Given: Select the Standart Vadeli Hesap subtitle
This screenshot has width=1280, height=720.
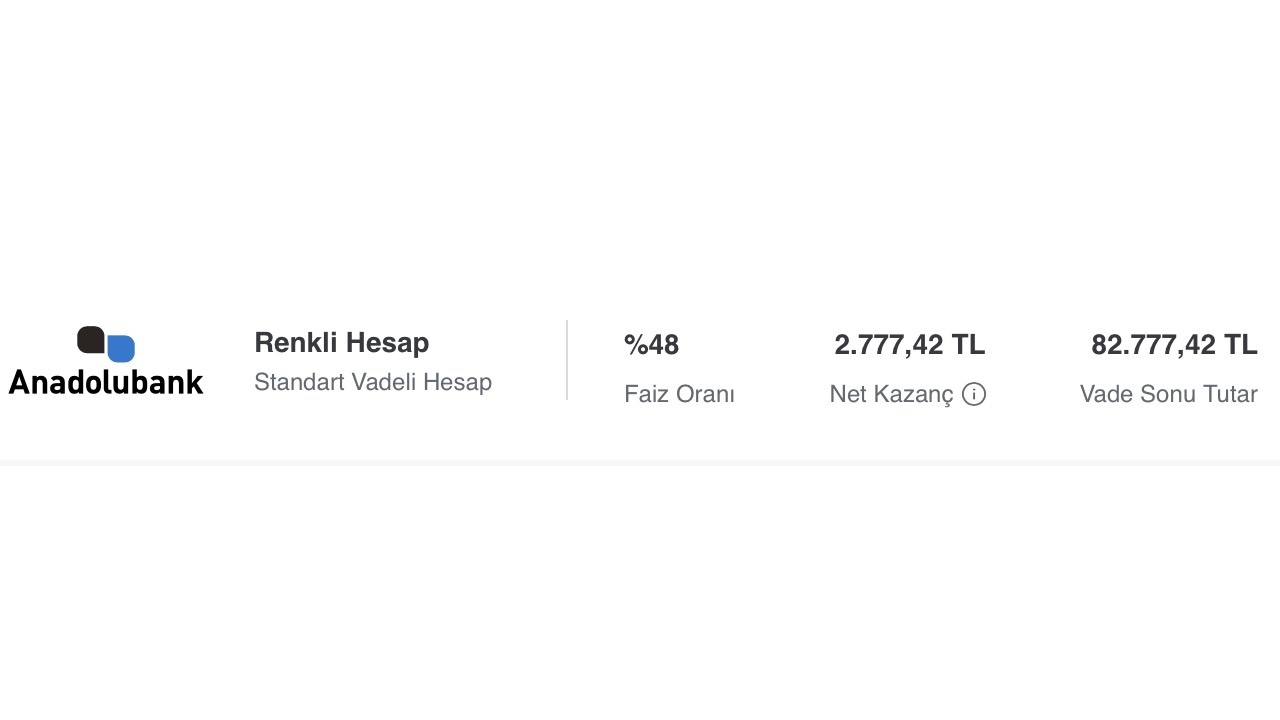Looking at the screenshot, I should [373, 382].
